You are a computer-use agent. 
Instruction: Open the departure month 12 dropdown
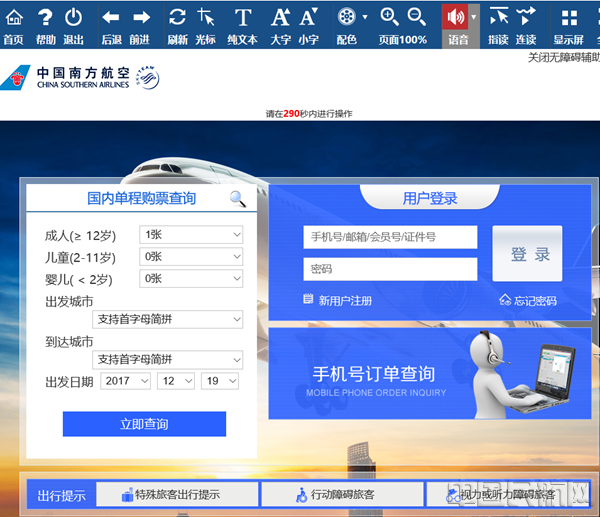(176, 381)
